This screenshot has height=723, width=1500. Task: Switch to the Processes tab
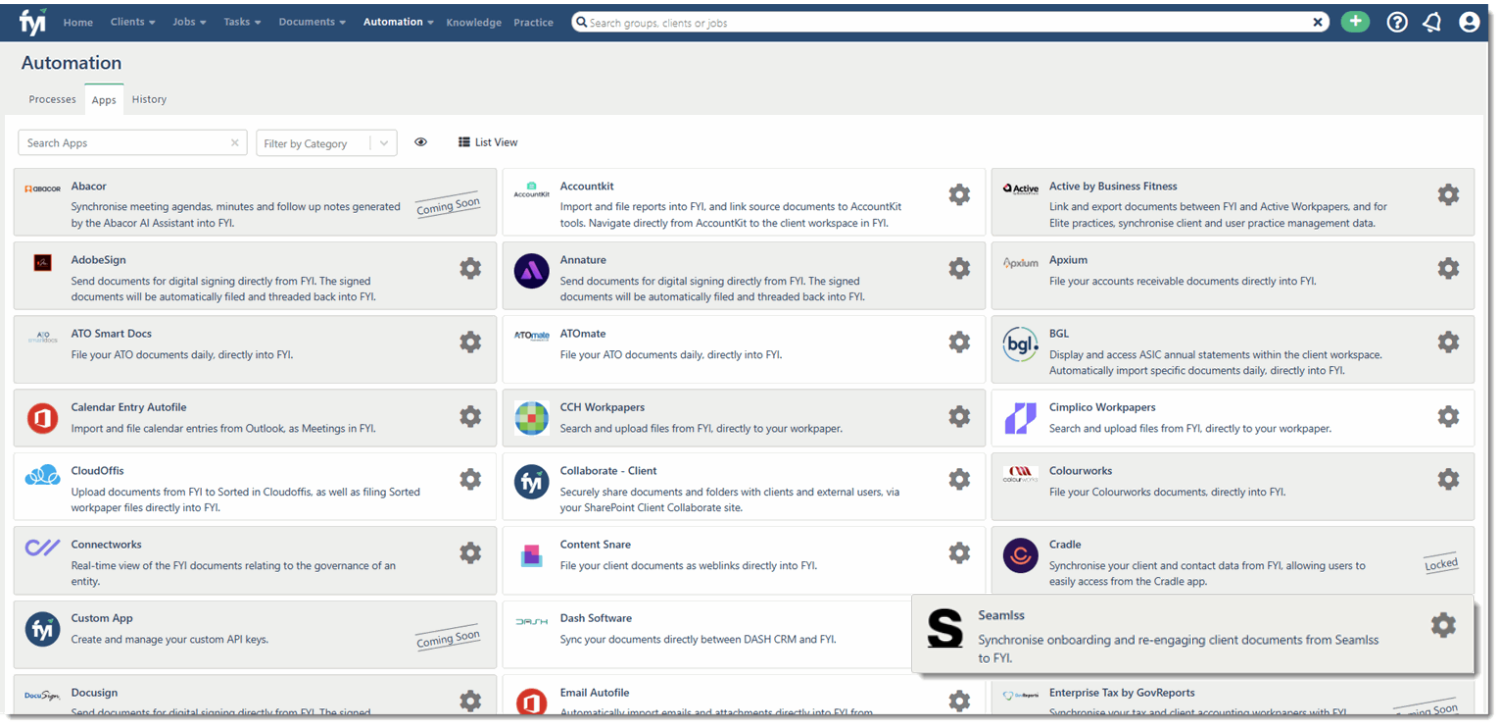52,100
